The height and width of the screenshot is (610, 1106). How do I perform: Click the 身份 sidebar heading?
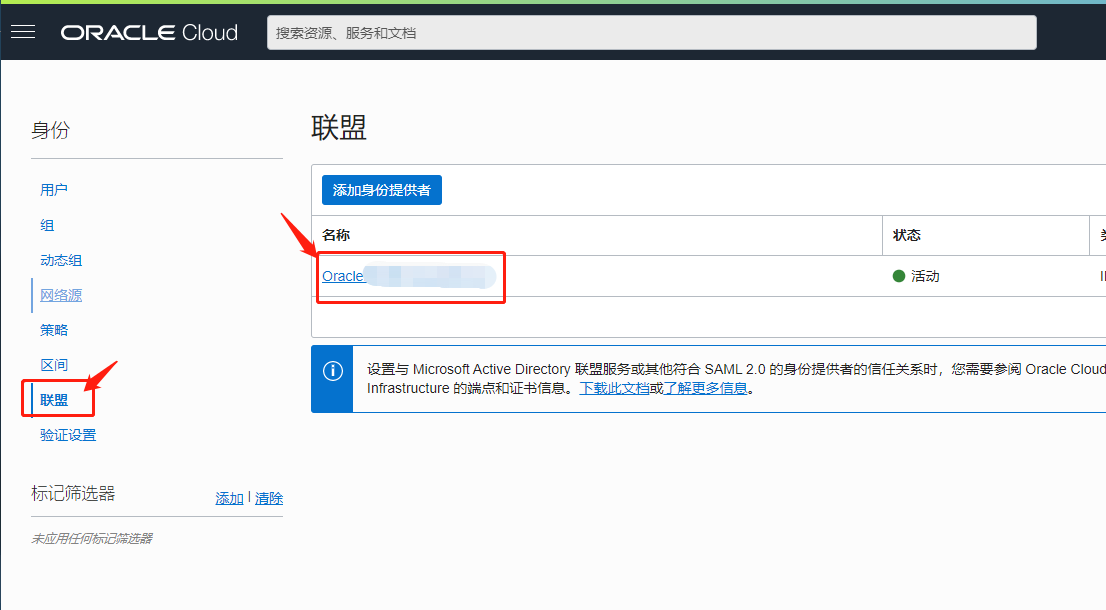click(50, 130)
